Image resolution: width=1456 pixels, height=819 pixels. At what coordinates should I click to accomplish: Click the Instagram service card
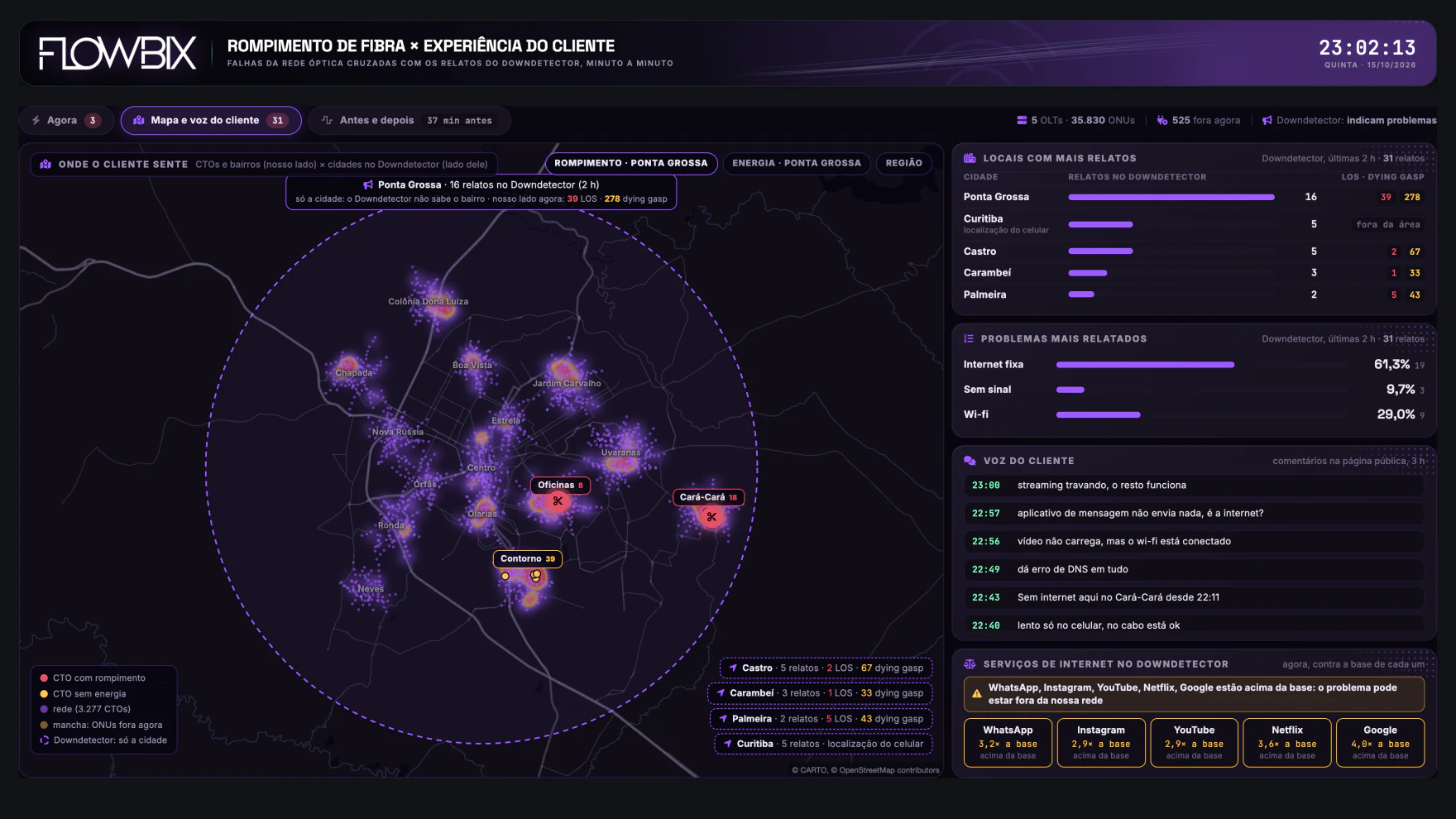point(1101,743)
